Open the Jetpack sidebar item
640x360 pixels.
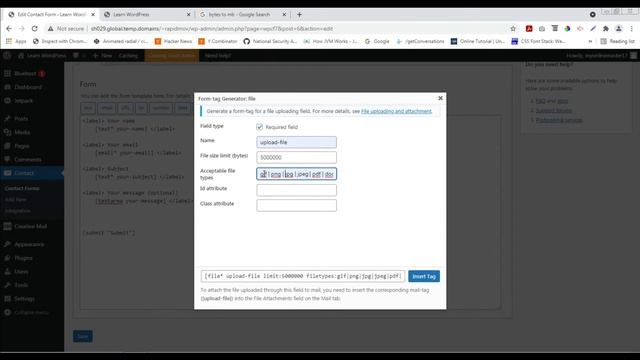(x=23, y=100)
